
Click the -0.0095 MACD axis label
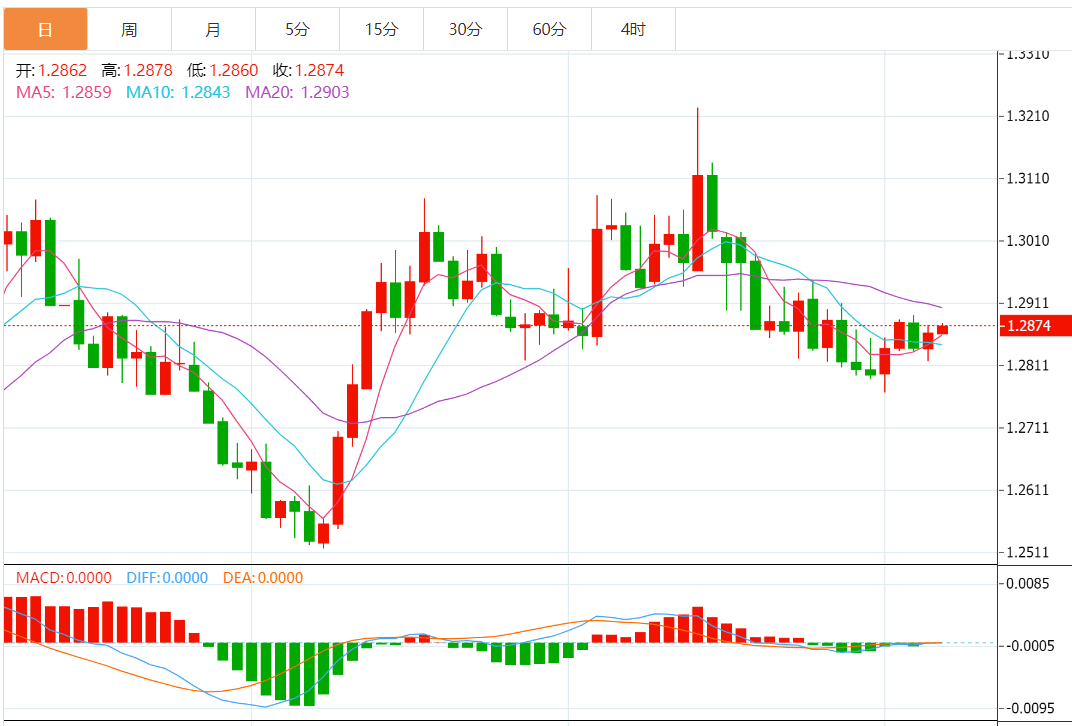tap(1029, 708)
